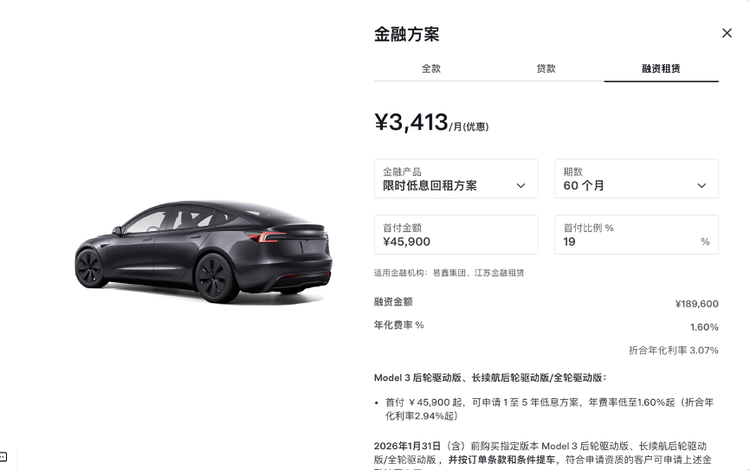Click the 折合年化利率 3.07% note
Viewport: 750px width, 470px height.
click(x=673, y=350)
